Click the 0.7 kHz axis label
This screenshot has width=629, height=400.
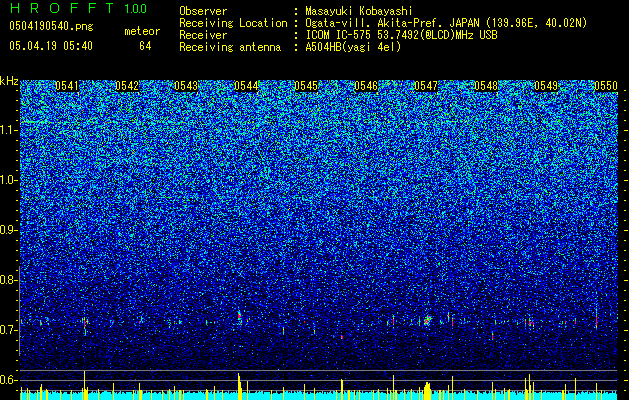[9, 330]
